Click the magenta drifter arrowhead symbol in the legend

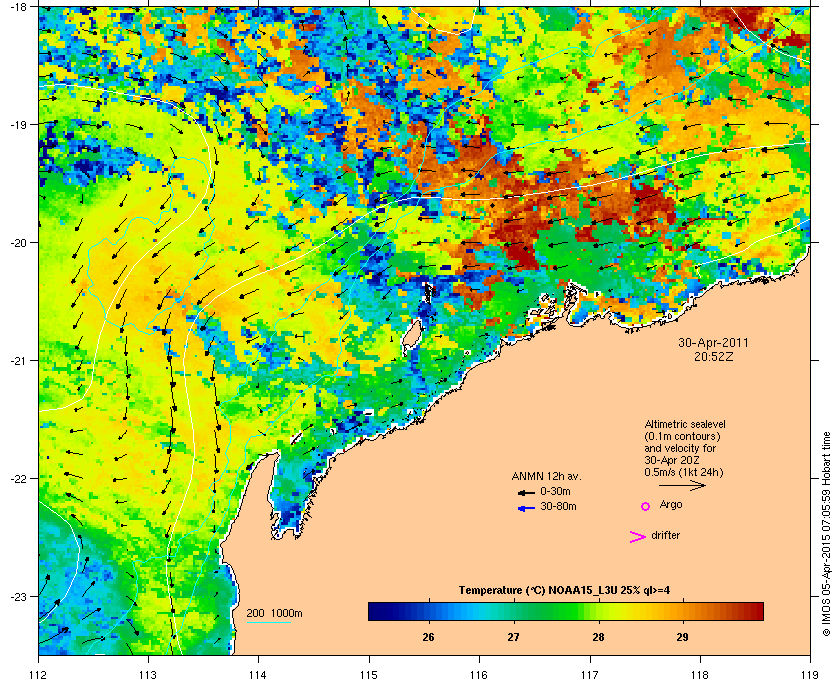click(x=638, y=537)
